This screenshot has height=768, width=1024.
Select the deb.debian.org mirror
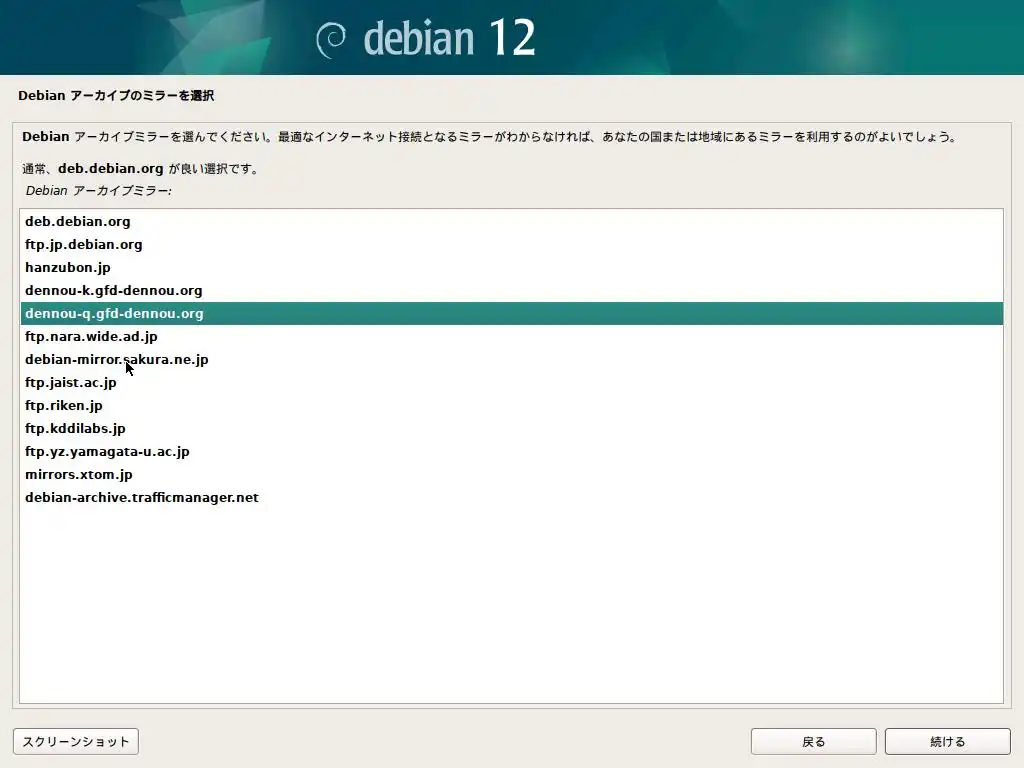511,221
